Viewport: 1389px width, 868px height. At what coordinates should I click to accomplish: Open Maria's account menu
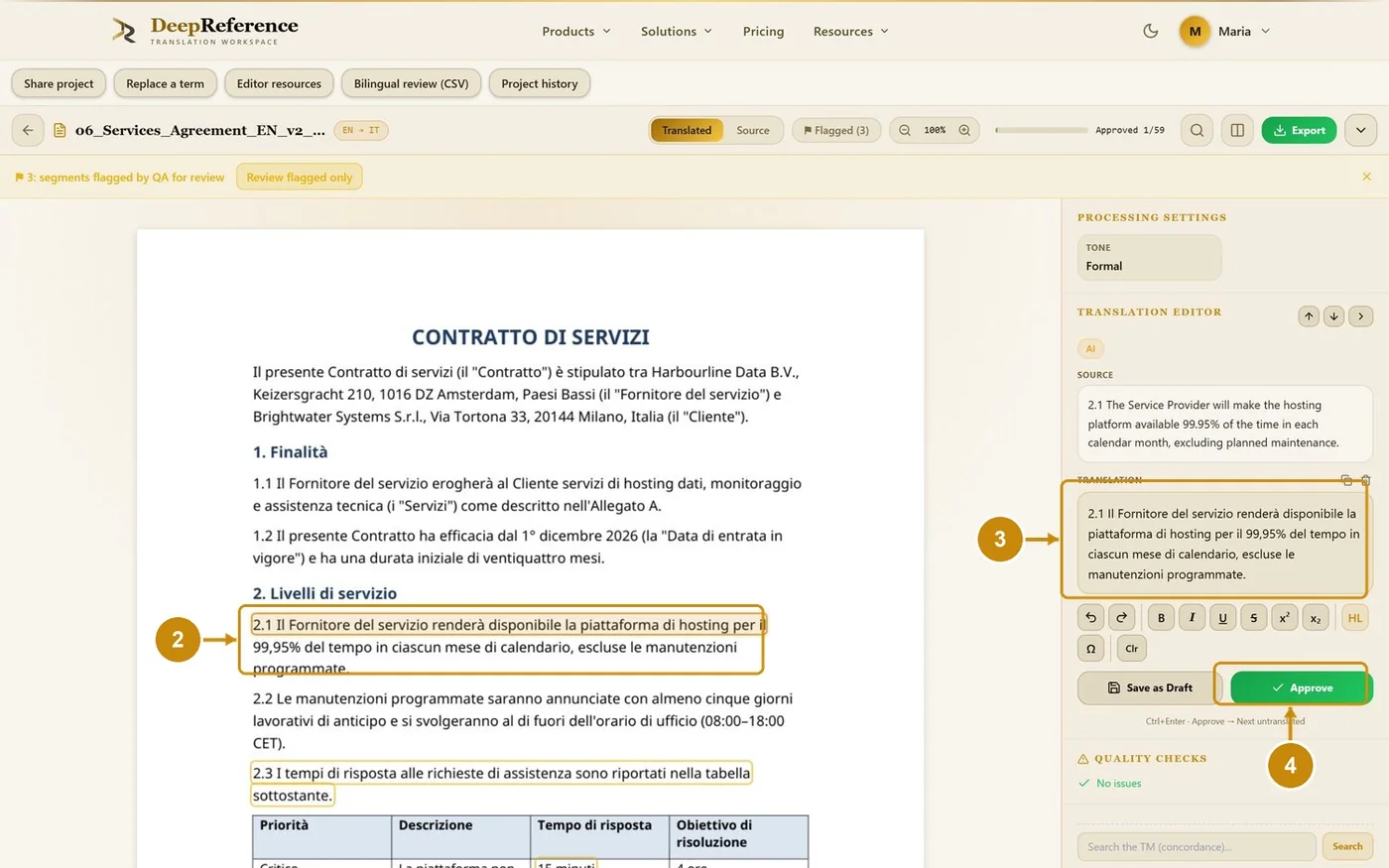coord(1224,32)
